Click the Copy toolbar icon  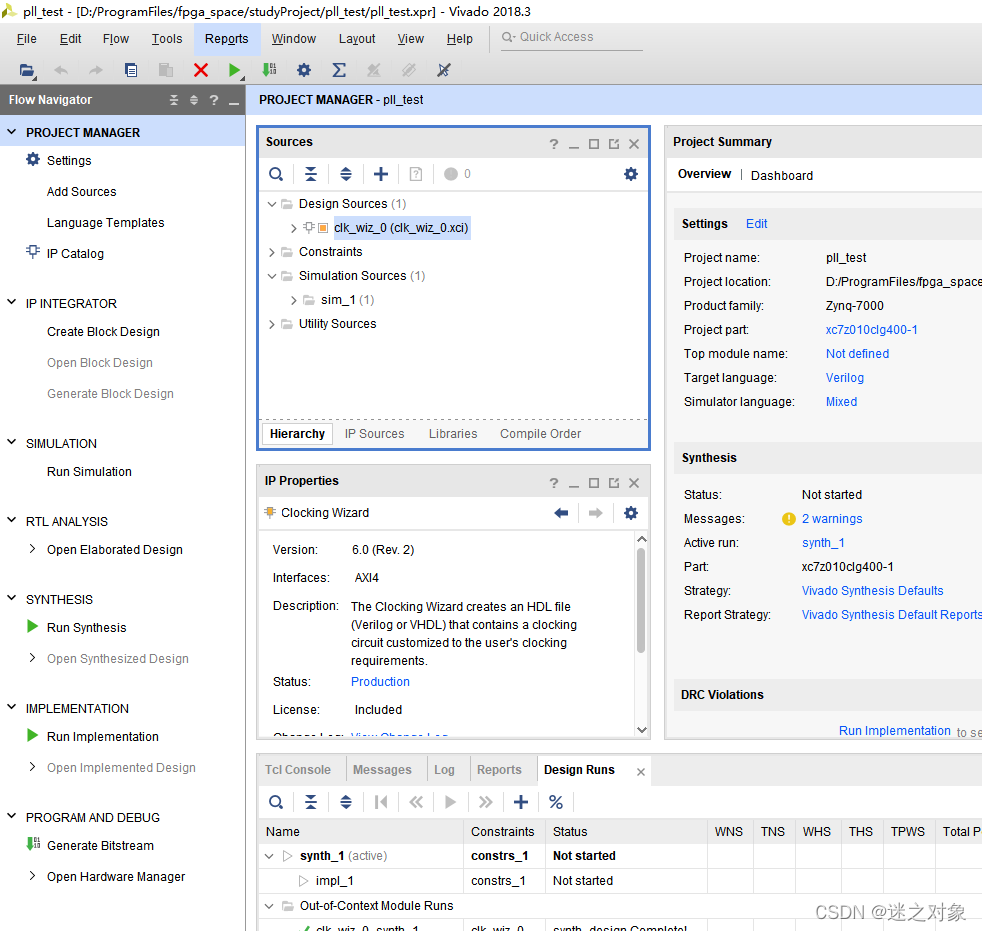tap(131, 70)
